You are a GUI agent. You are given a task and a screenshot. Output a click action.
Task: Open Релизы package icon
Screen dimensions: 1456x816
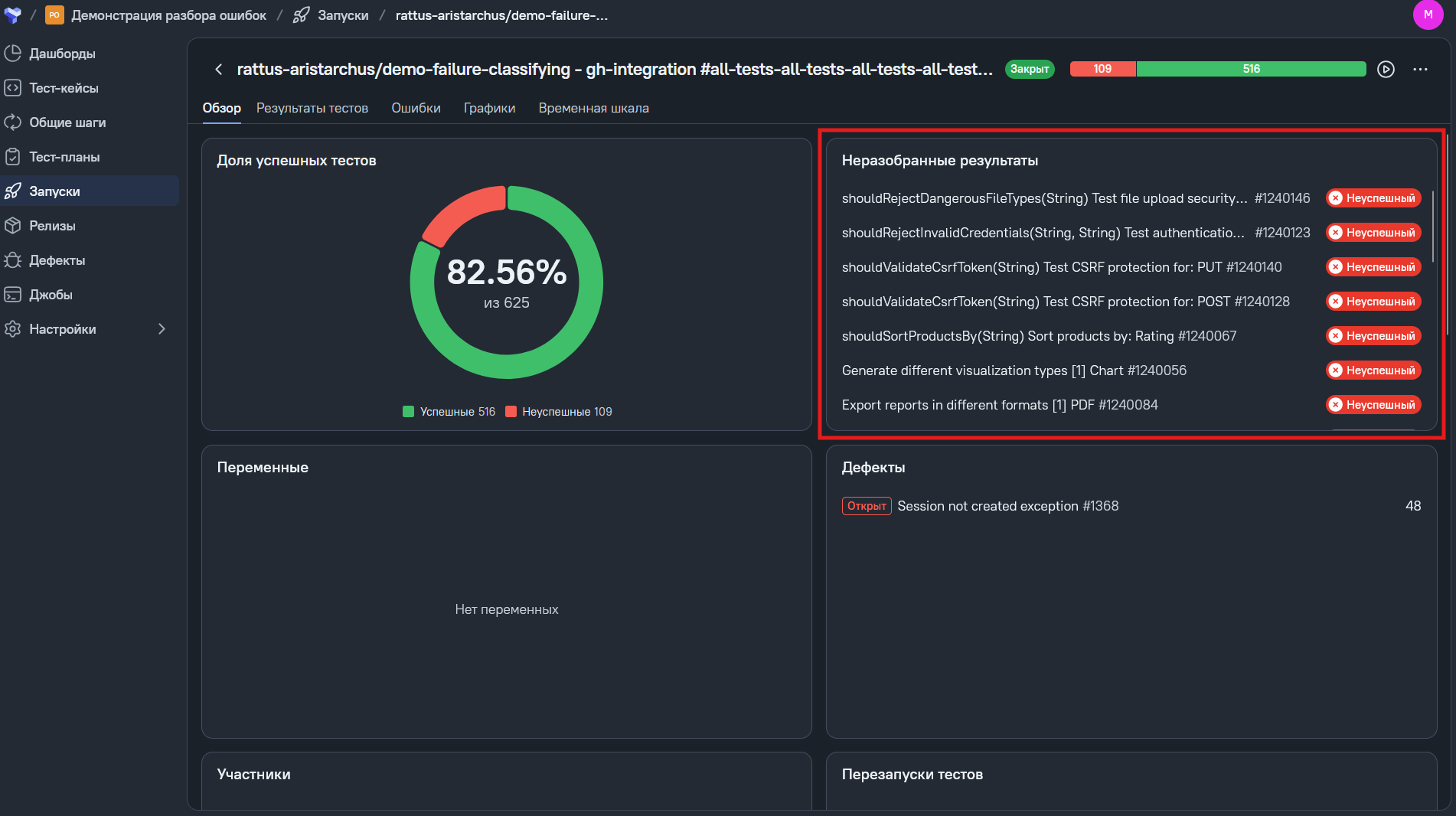point(13,226)
